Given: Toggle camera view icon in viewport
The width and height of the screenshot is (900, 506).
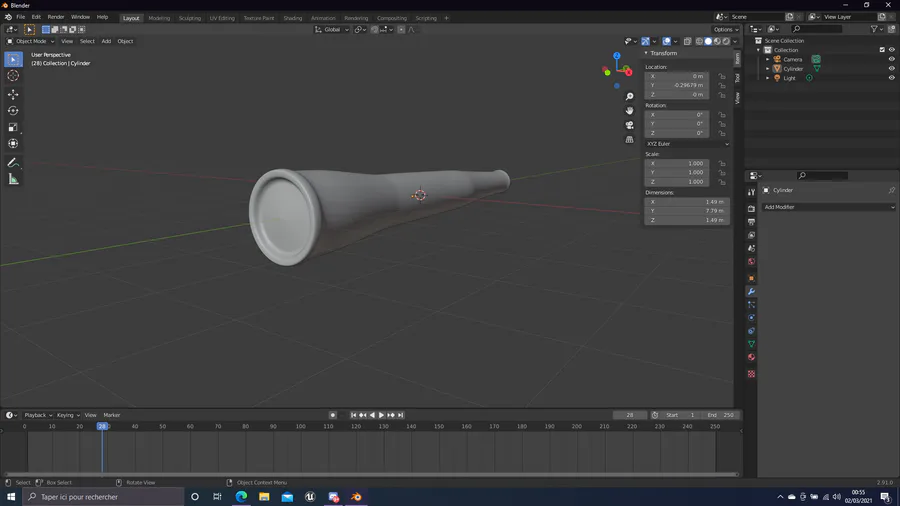Looking at the screenshot, I should pos(630,125).
